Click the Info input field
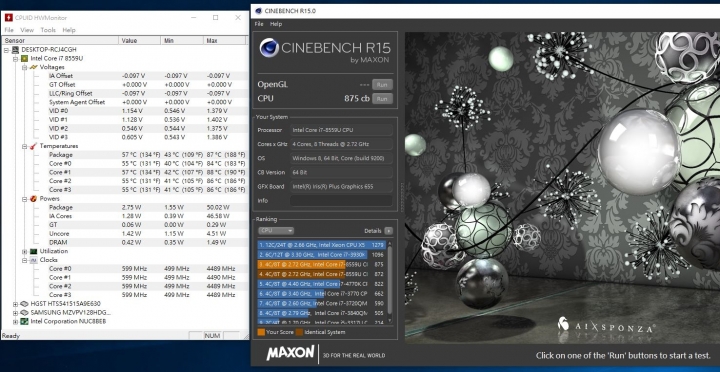The height and width of the screenshot is (372, 720). click(x=341, y=201)
